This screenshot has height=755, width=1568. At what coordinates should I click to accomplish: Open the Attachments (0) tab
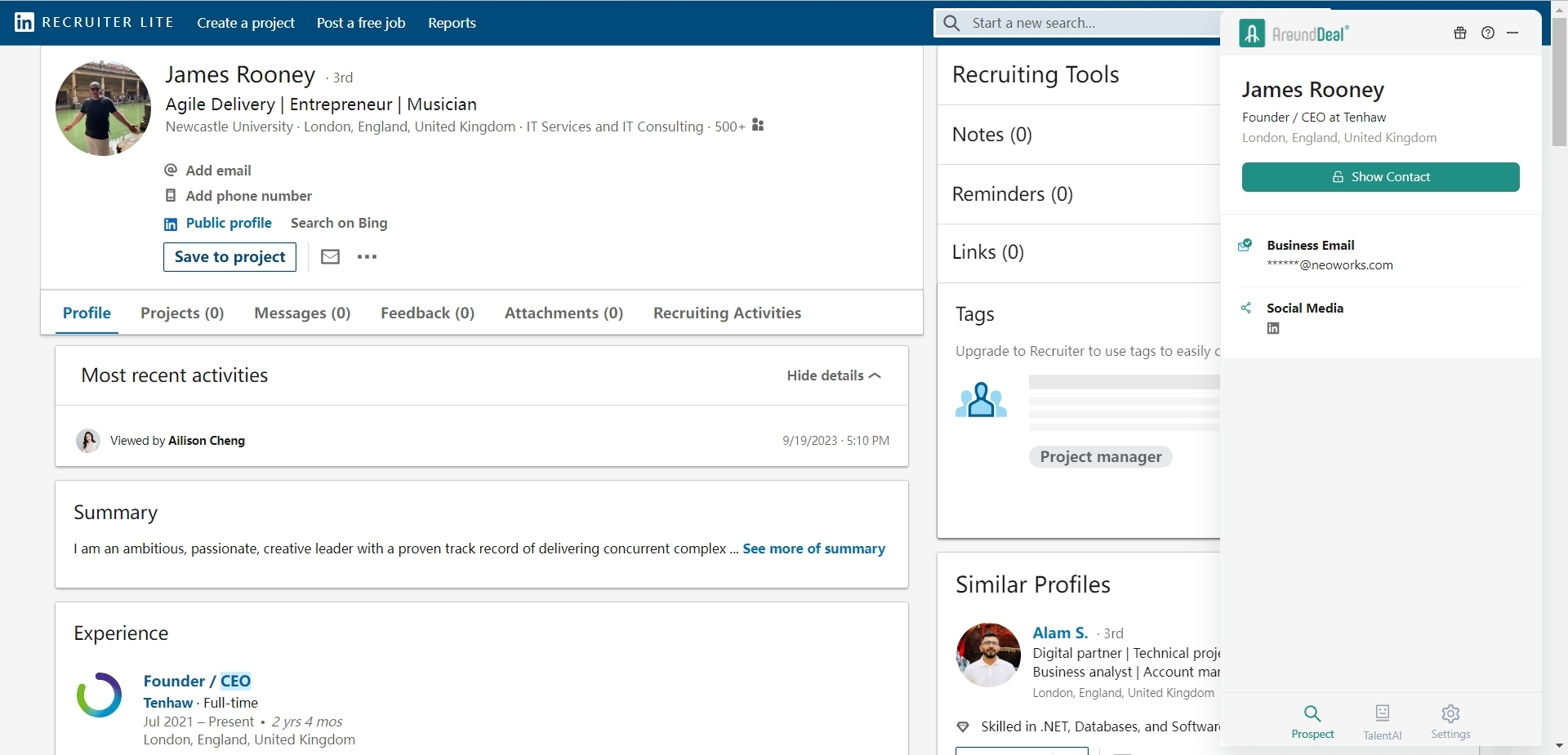pos(563,313)
